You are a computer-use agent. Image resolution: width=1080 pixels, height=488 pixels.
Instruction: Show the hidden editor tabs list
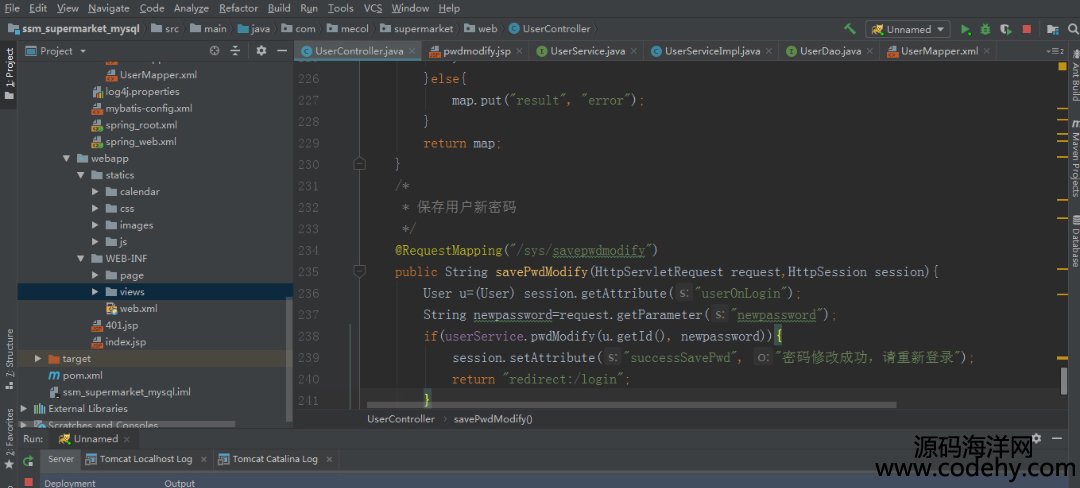[1053, 51]
